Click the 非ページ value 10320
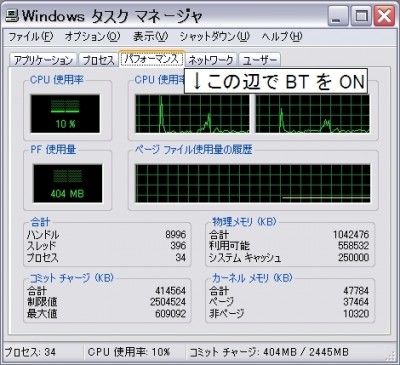The height and width of the screenshot is (365, 400). (356, 314)
